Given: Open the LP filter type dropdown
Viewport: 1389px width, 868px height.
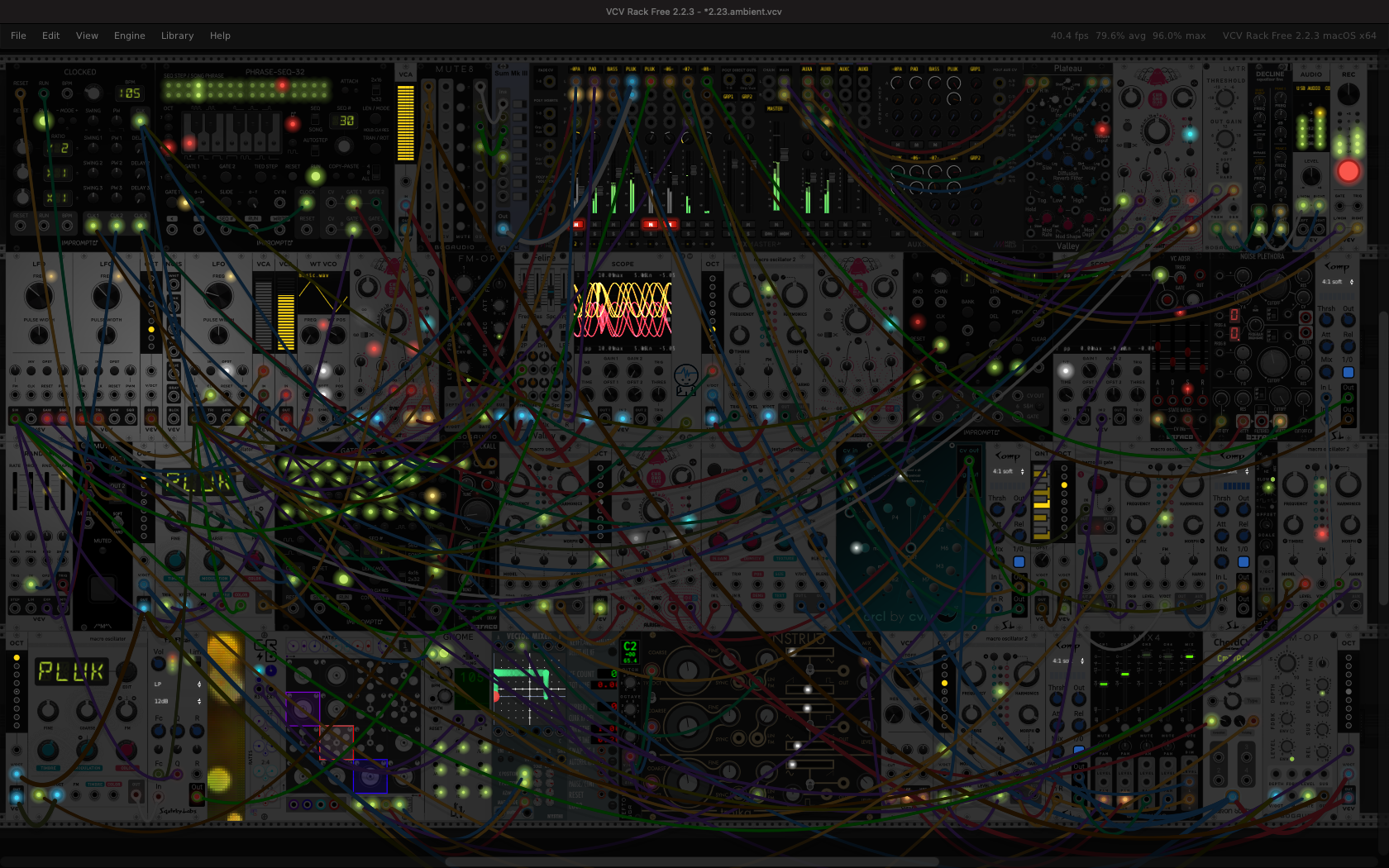Looking at the screenshot, I should pos(177,684).
